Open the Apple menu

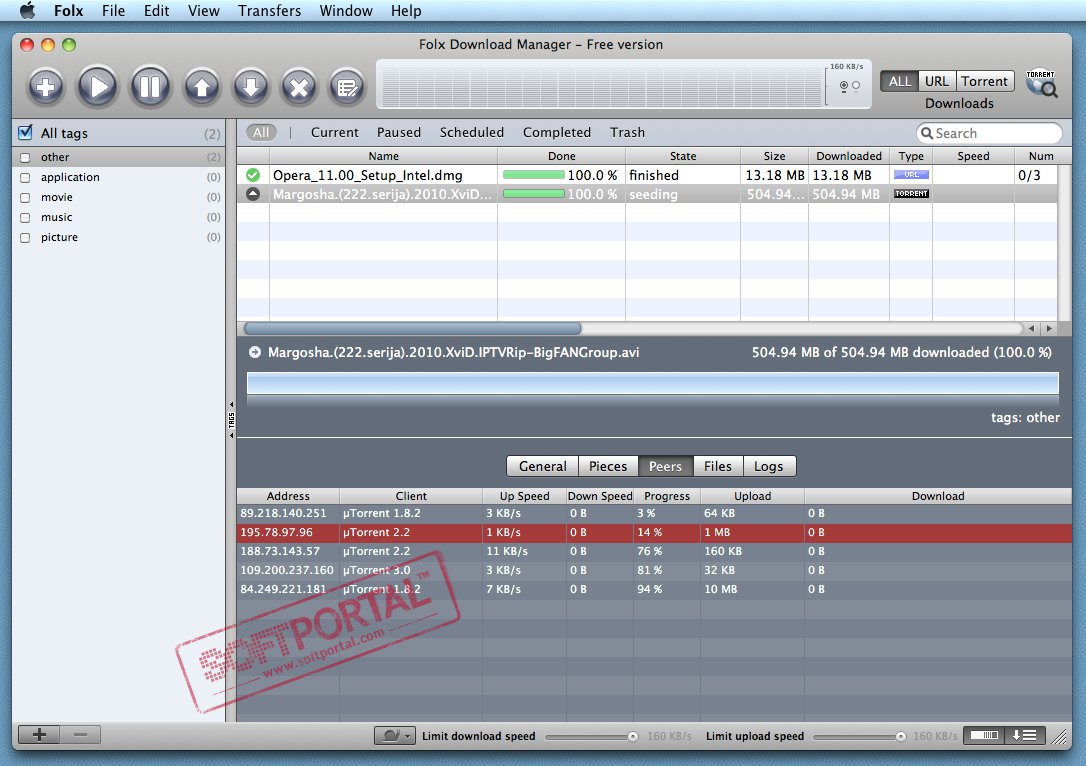[x=27, y=10]
